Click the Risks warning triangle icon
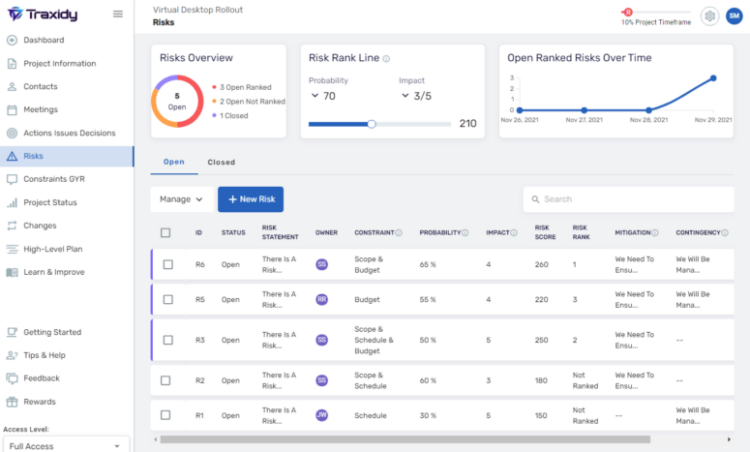The image size is (750, 452). tap(12, 156)
